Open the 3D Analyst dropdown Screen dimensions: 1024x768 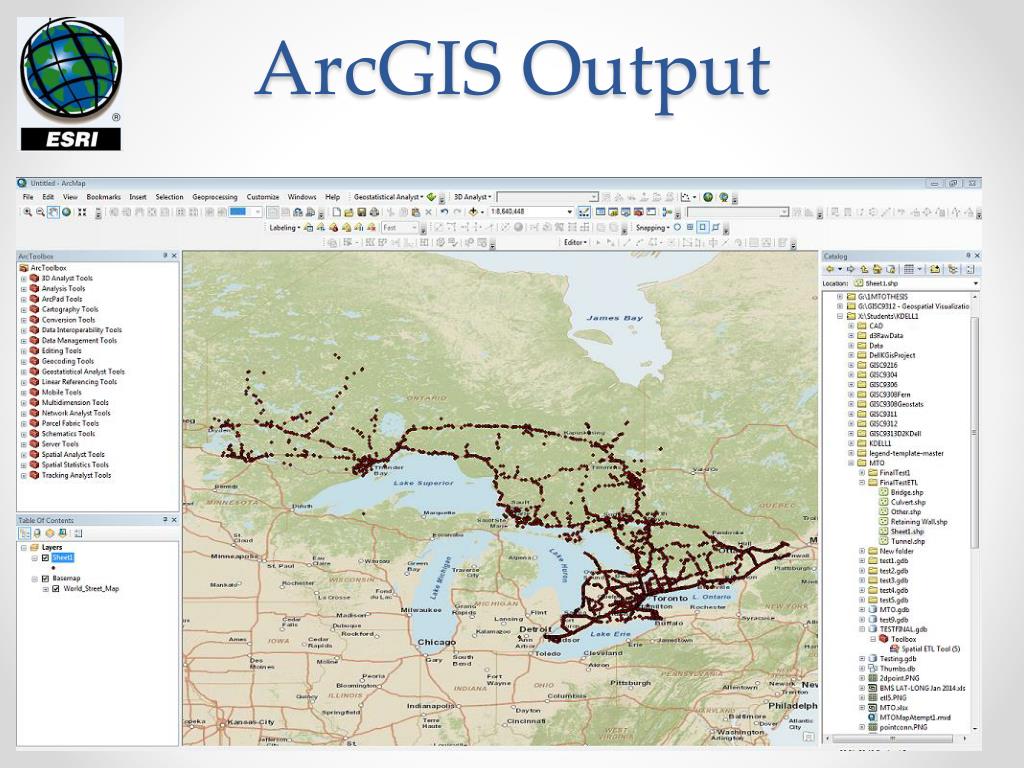(473, 197)
